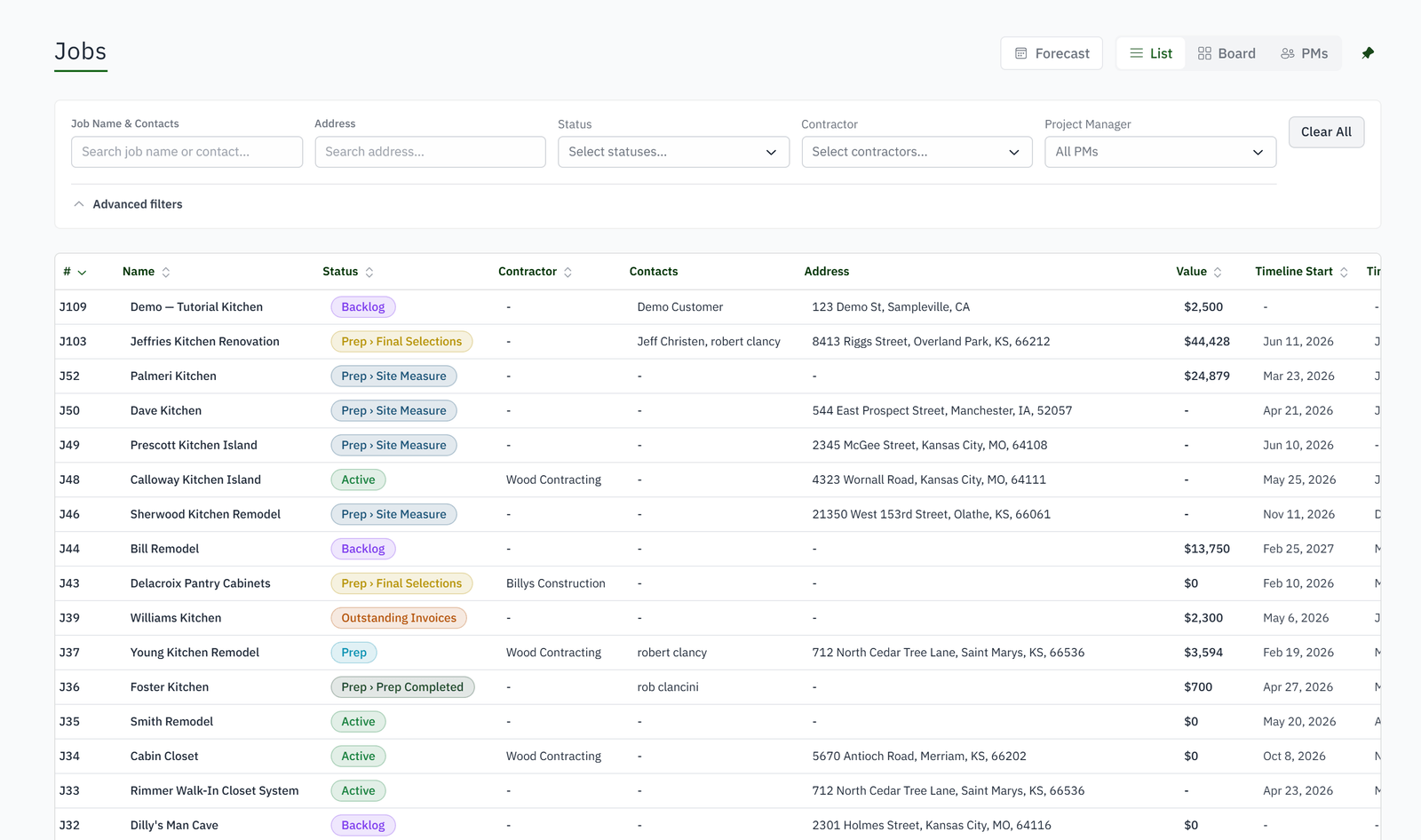Open job Williams Kitchen
The width and height of the screenshot is (1421, 840).
click(176, 619)
